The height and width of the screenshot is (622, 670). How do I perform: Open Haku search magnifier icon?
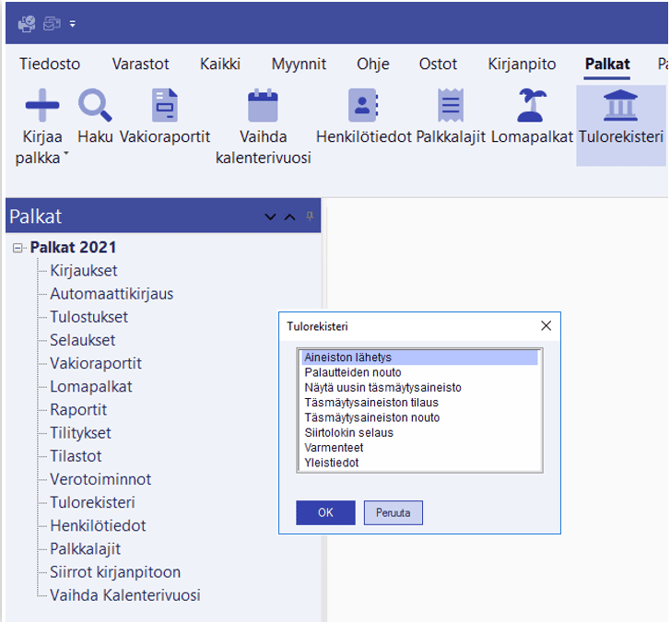click(95, 106)
